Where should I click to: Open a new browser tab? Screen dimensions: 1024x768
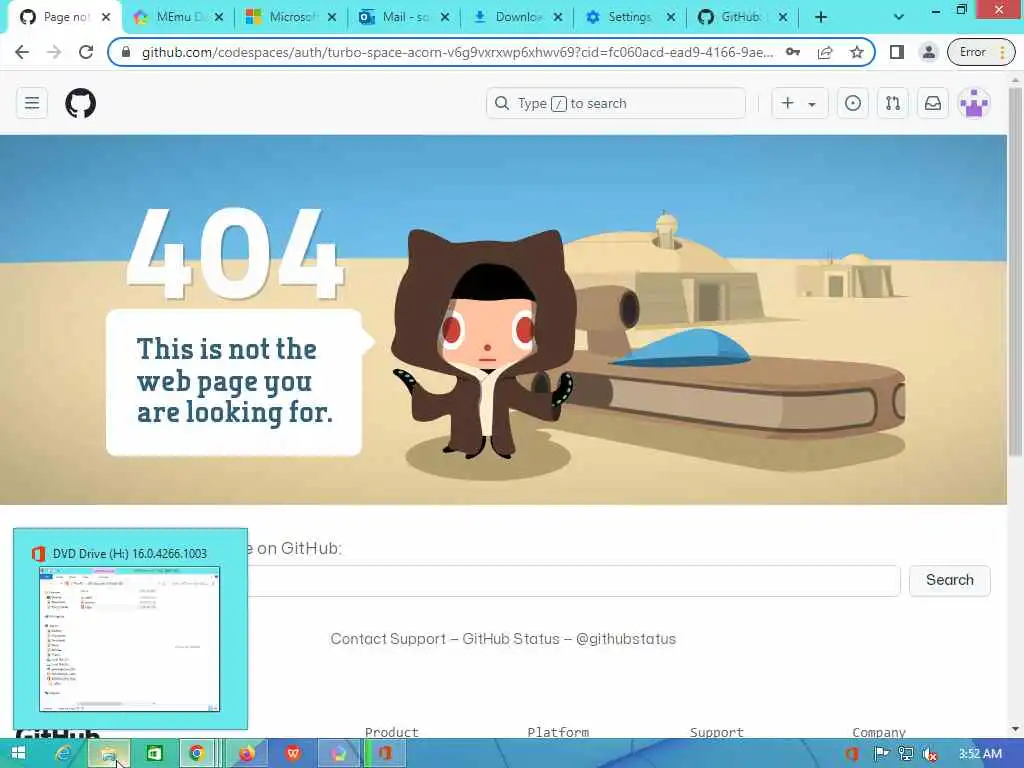821,17
